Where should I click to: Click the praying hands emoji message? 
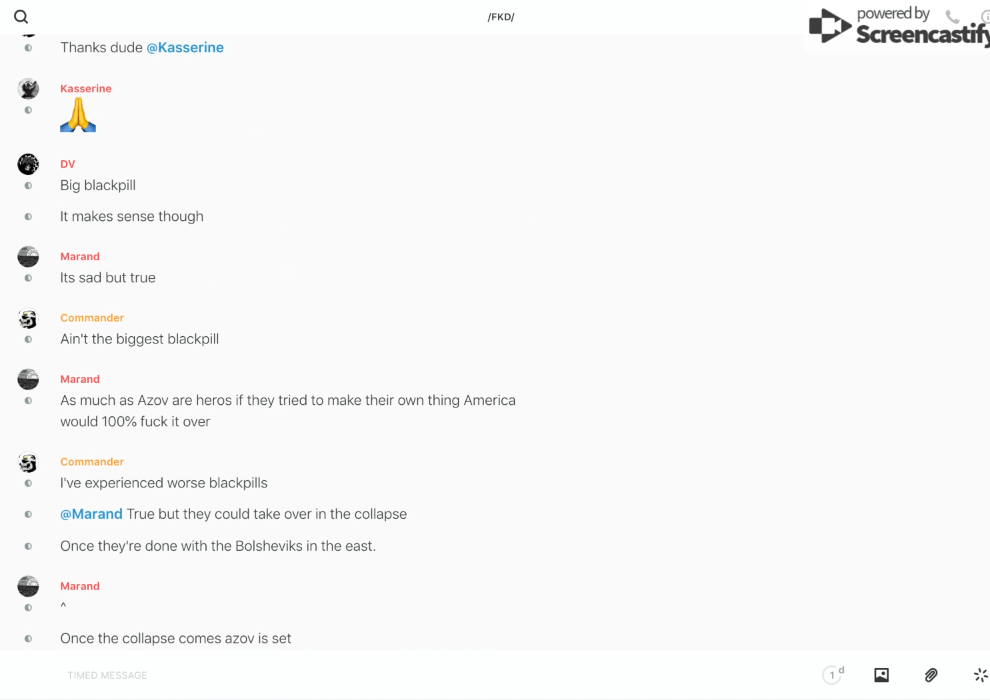tap(78, 116)
